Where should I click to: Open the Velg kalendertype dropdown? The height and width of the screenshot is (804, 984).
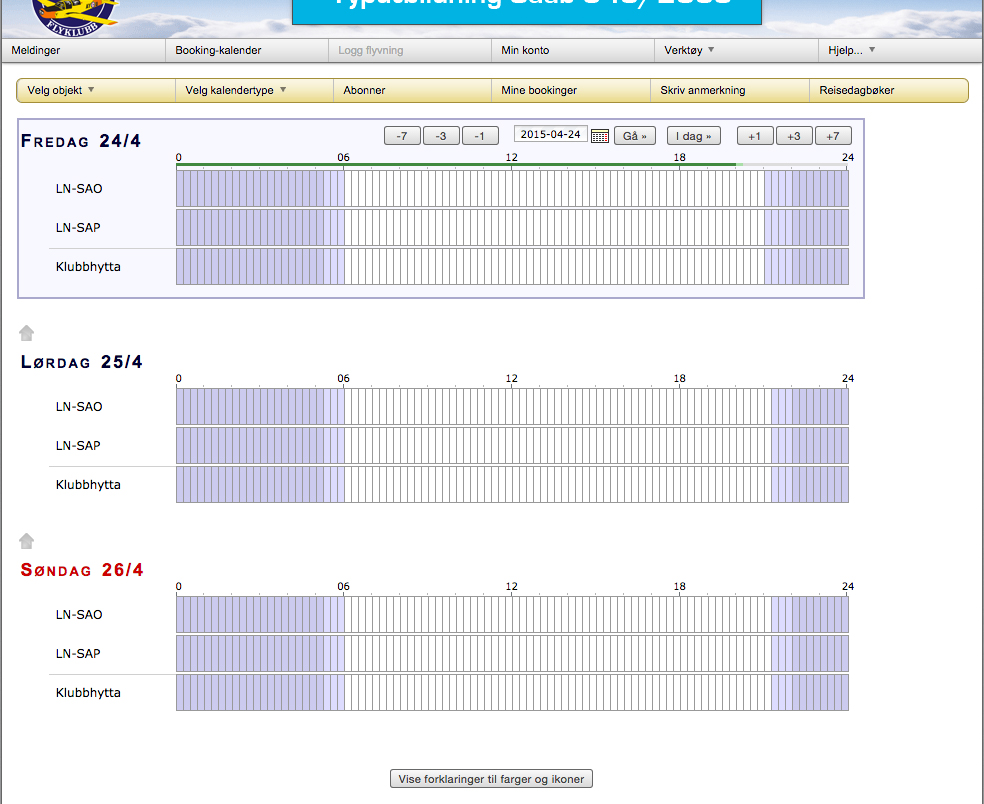(x=235, y=90)
